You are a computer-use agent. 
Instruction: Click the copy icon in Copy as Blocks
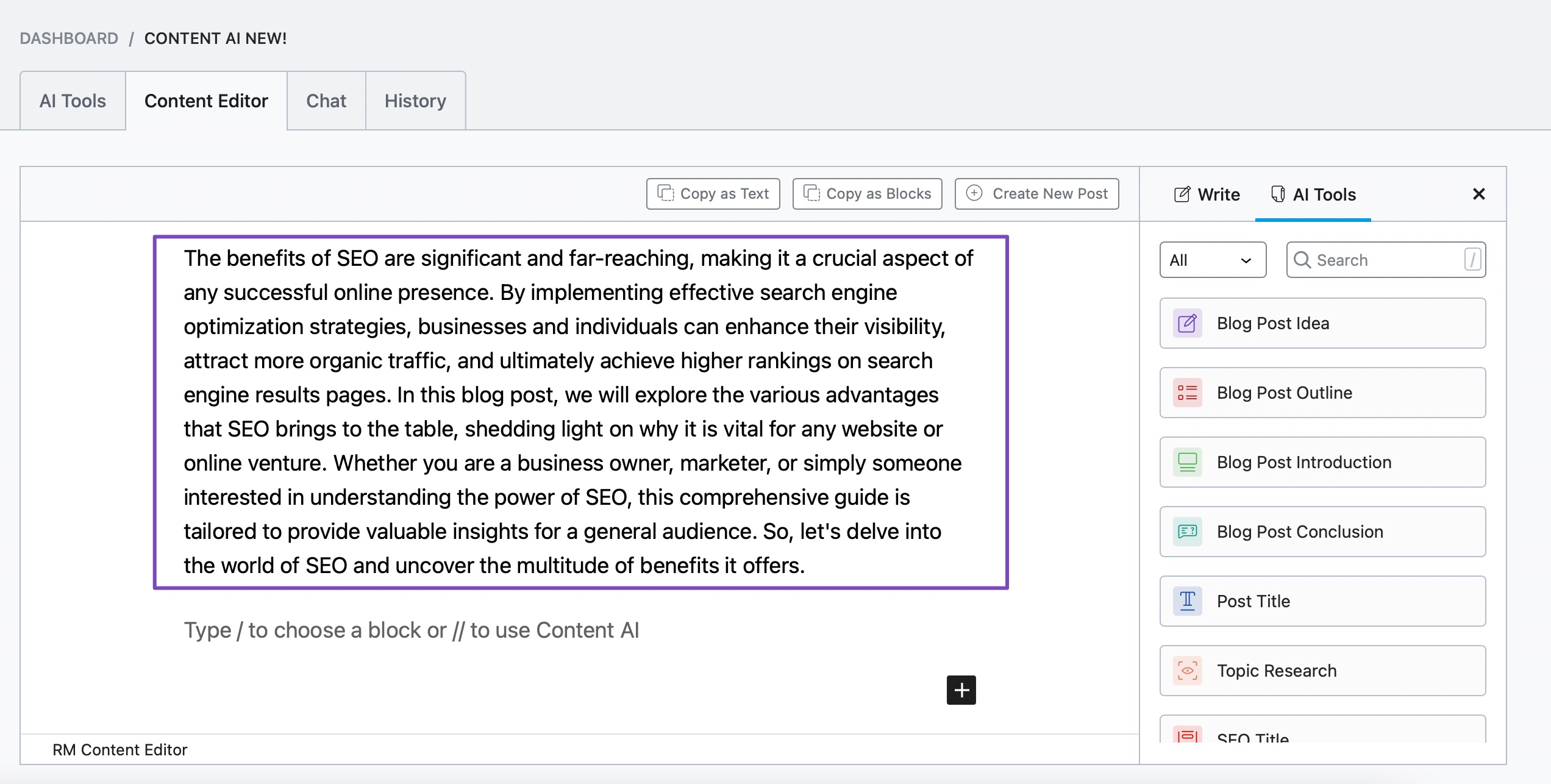coord(812,193)
